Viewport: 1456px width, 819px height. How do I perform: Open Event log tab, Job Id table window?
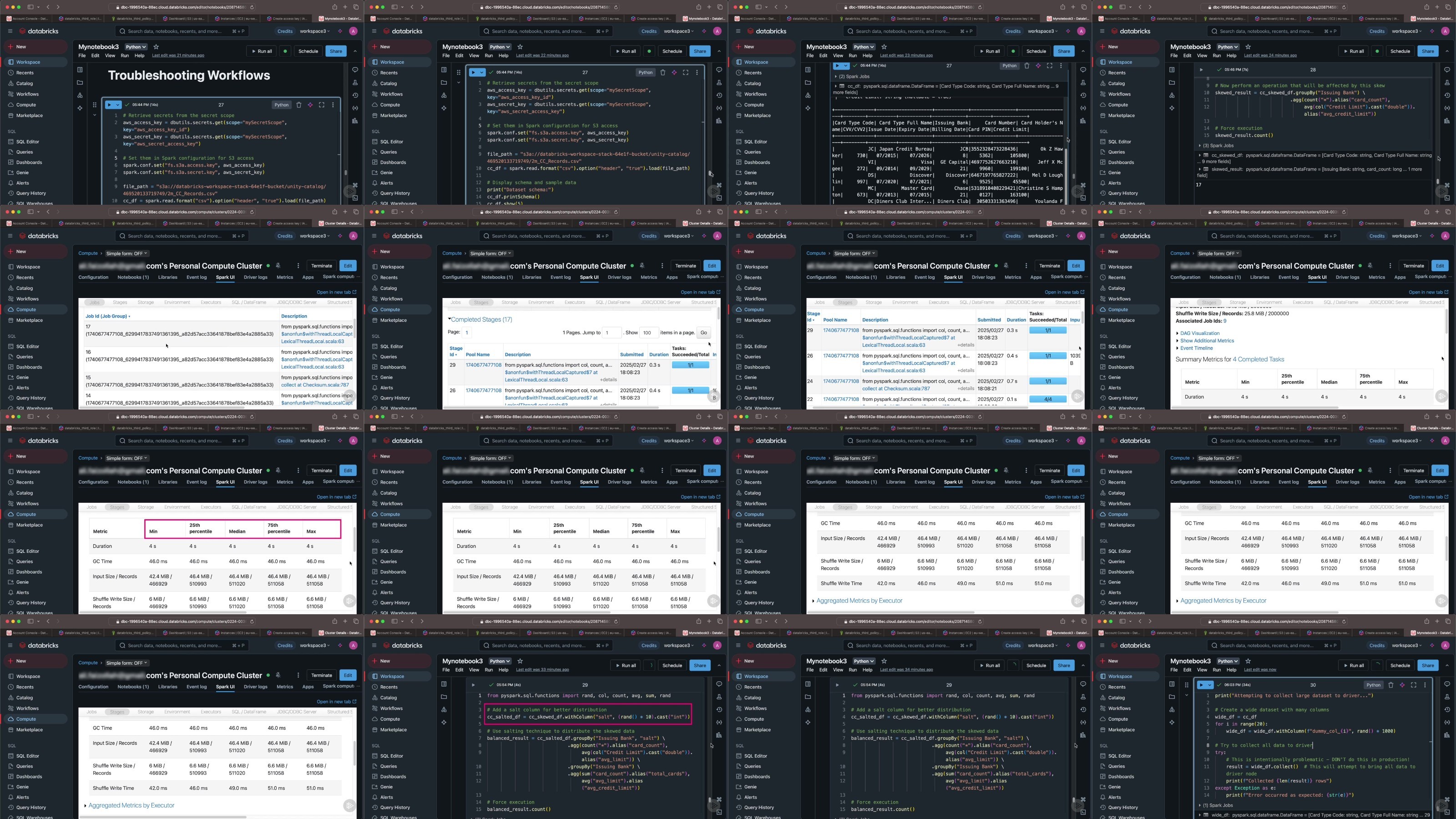click(x=197, y=278)
